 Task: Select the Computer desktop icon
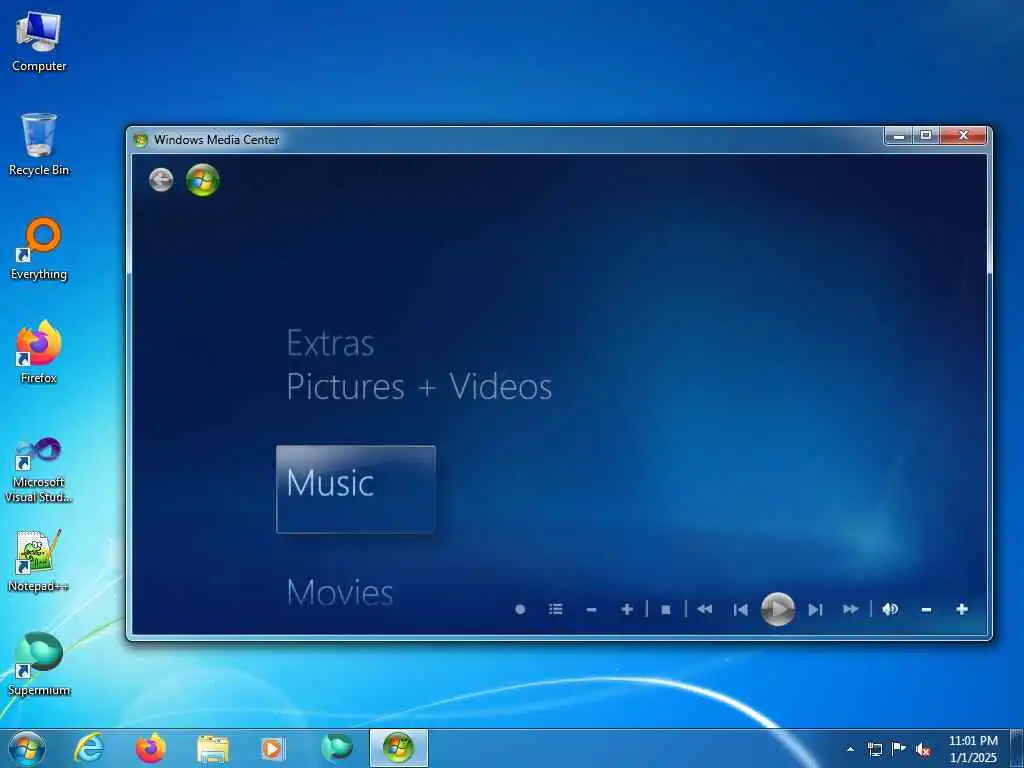[x=39, y=41]
